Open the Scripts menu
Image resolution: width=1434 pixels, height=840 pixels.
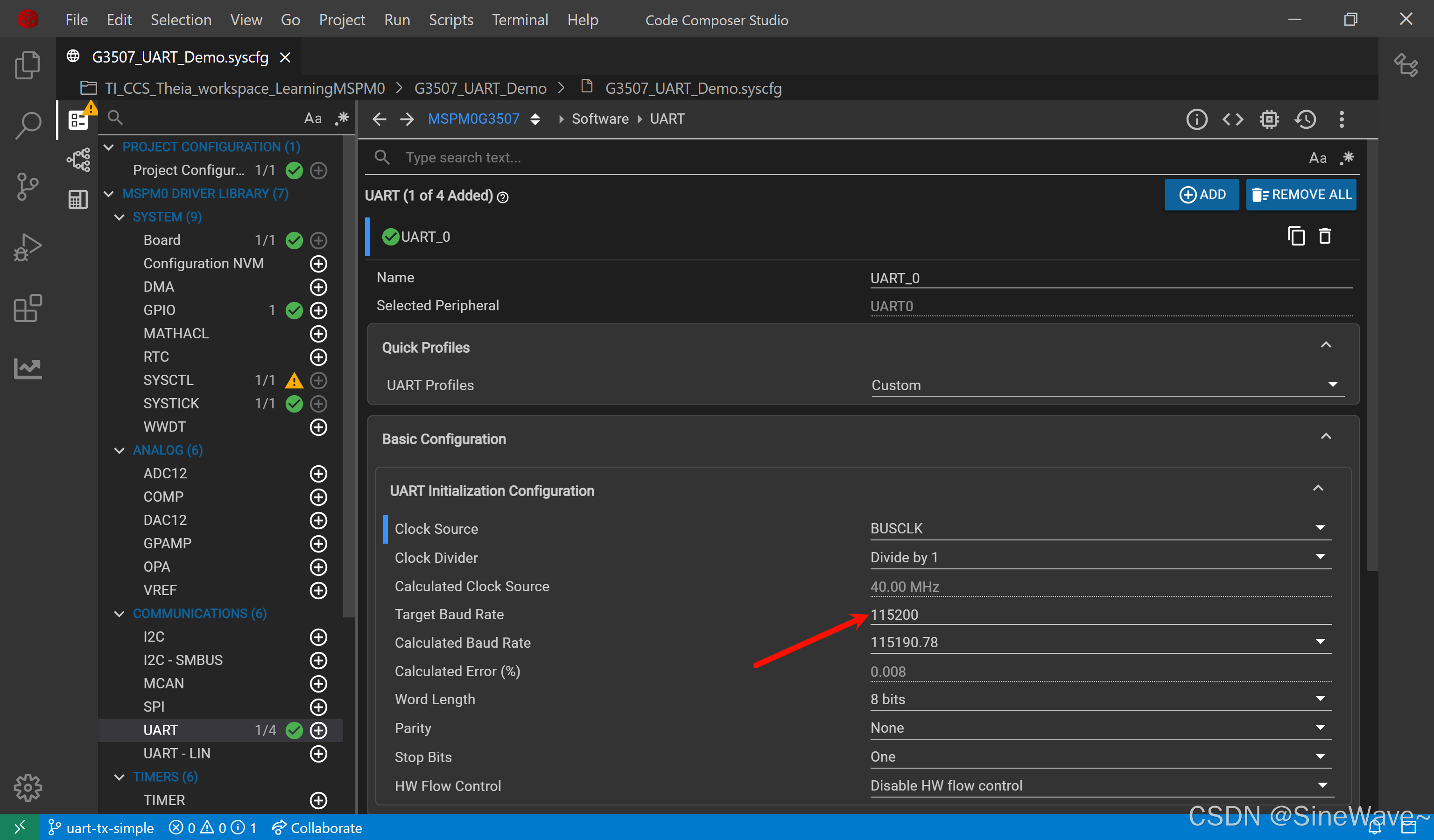coord(450,20)
